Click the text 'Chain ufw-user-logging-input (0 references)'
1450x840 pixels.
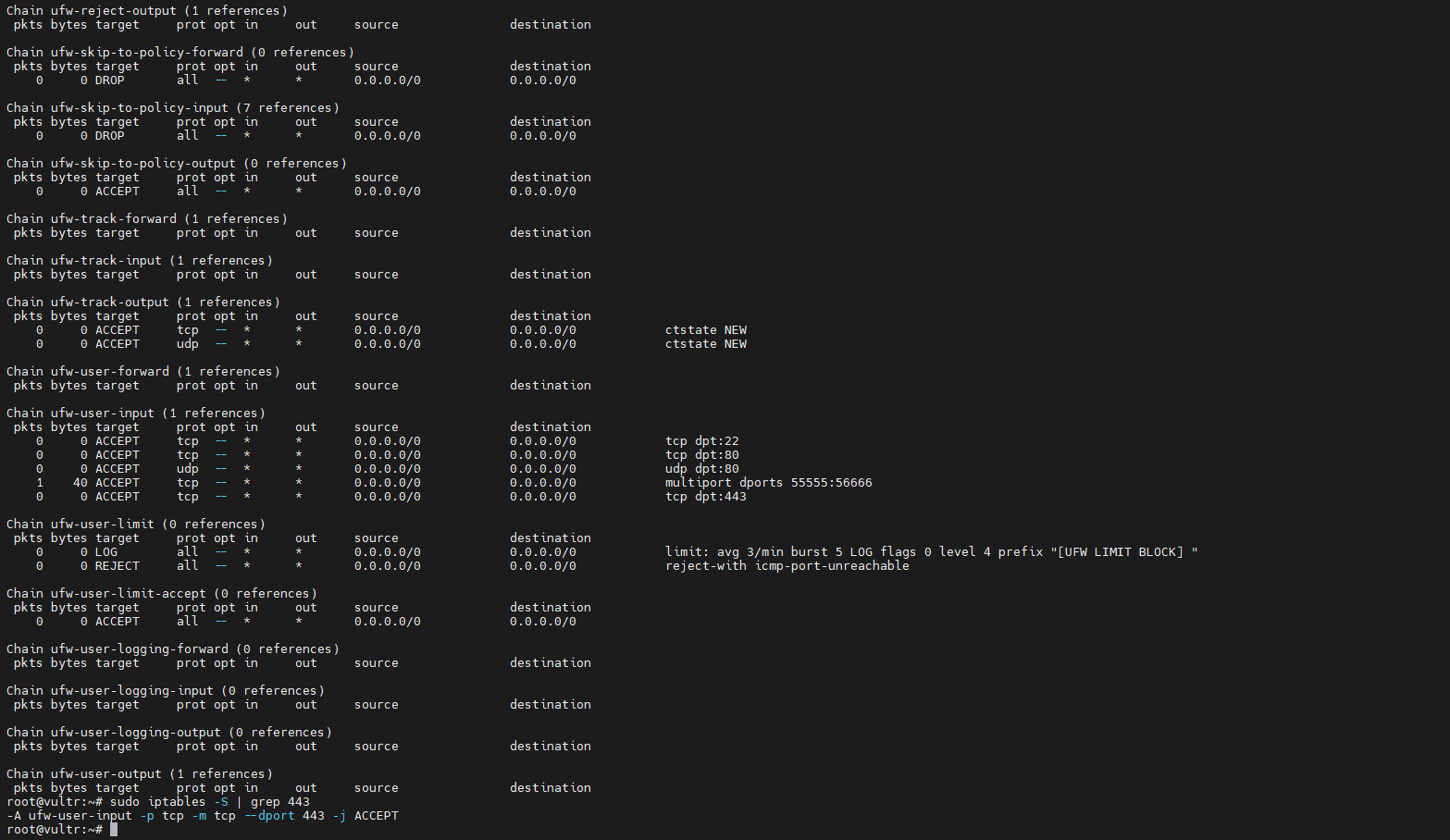(166, 691)
